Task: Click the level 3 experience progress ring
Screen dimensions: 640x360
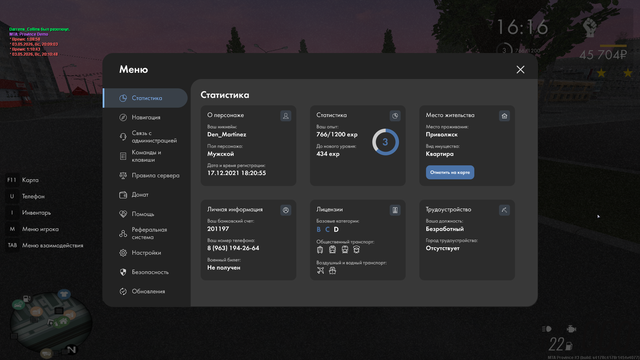Action: coord(385,142)
